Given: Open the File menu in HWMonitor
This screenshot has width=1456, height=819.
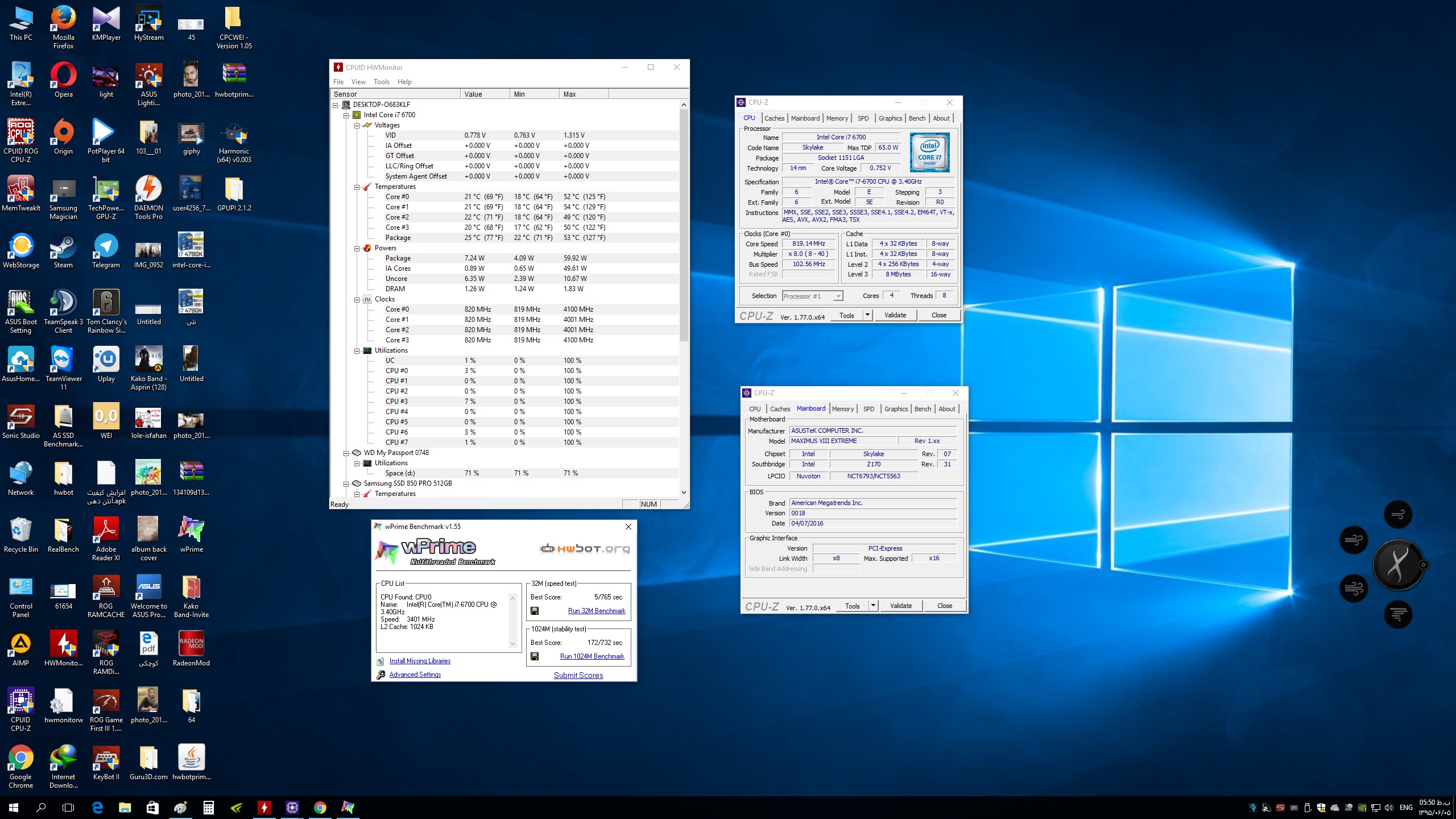Looking at the screenshot, I should (338, 82).
